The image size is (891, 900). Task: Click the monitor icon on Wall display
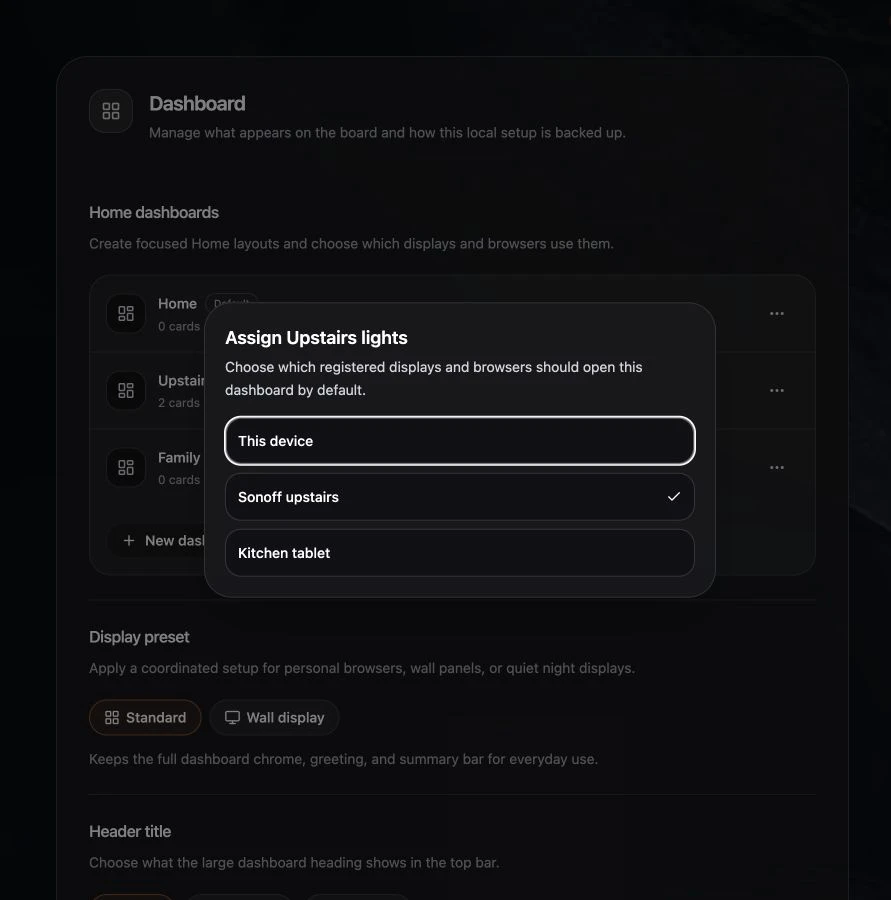pos(232,717)
